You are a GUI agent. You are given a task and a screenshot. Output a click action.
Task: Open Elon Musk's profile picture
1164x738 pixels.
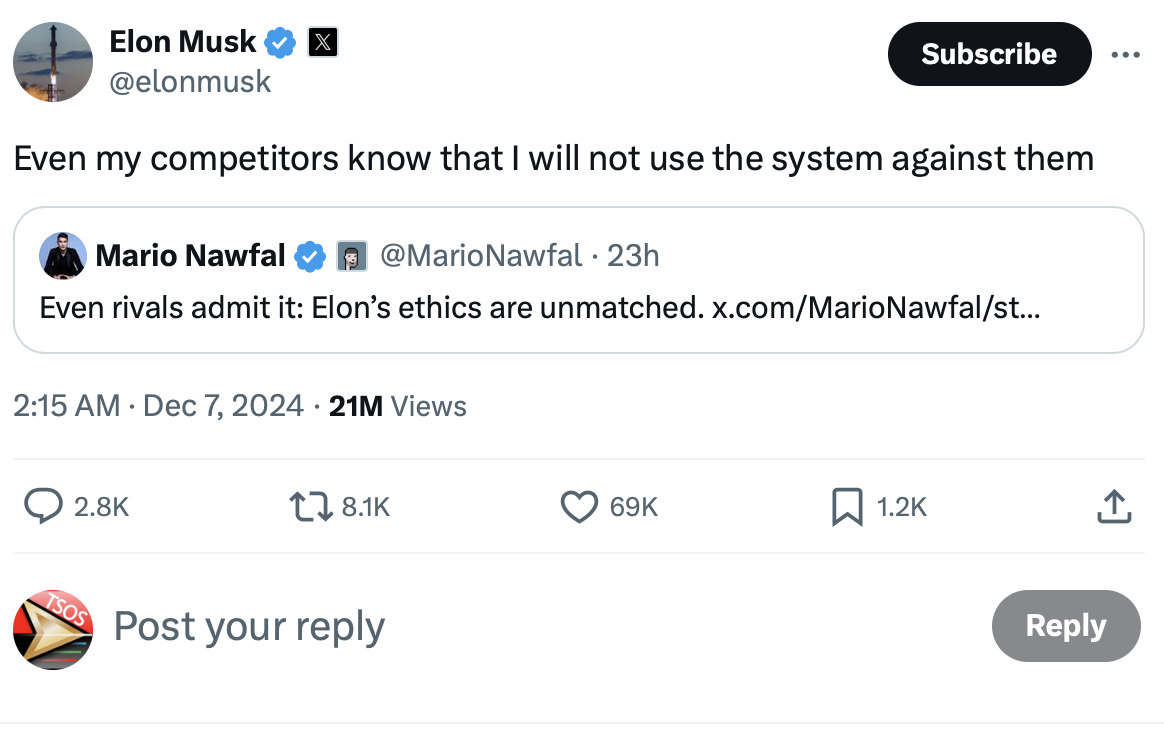coord(53,62)
